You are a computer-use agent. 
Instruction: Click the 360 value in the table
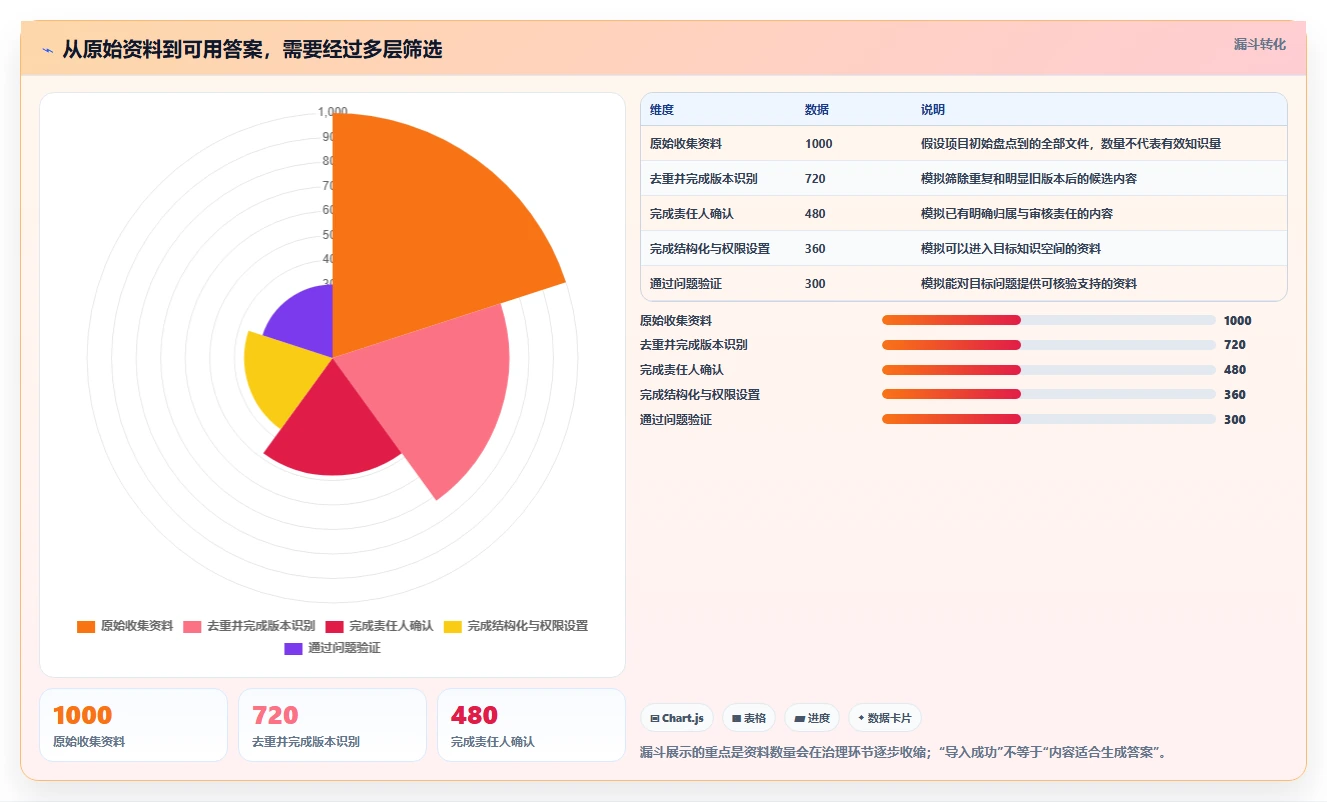click(x=815, y=249)
